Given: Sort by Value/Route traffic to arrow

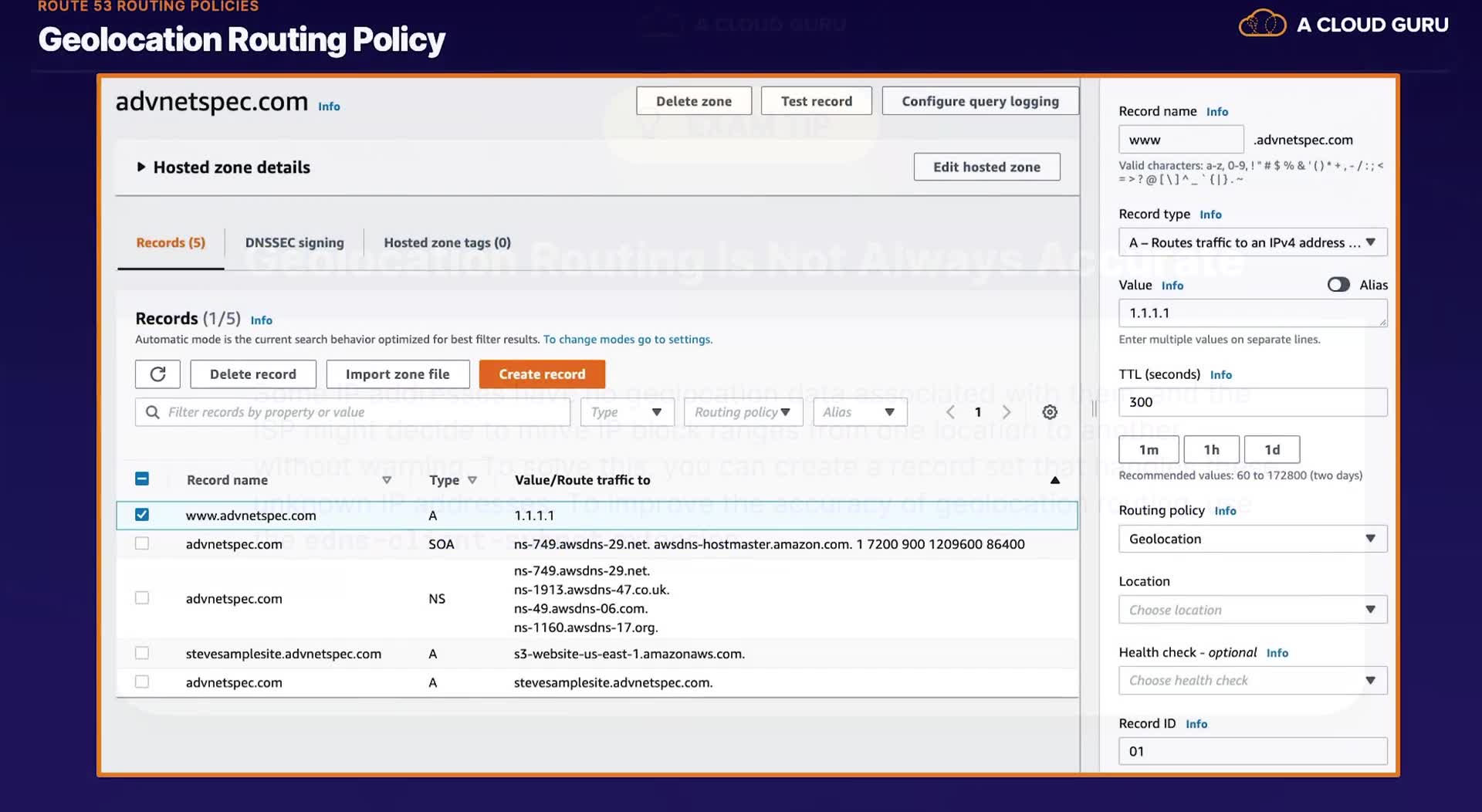Looking at the screenshot, I should [1055, 480].
